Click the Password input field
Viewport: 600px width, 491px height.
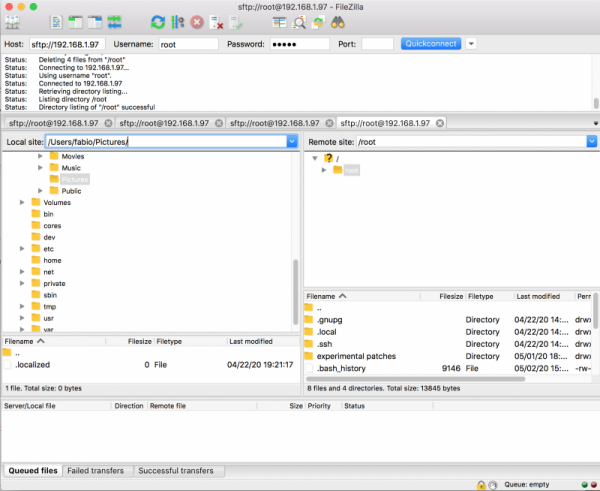(x=300, y=44)
